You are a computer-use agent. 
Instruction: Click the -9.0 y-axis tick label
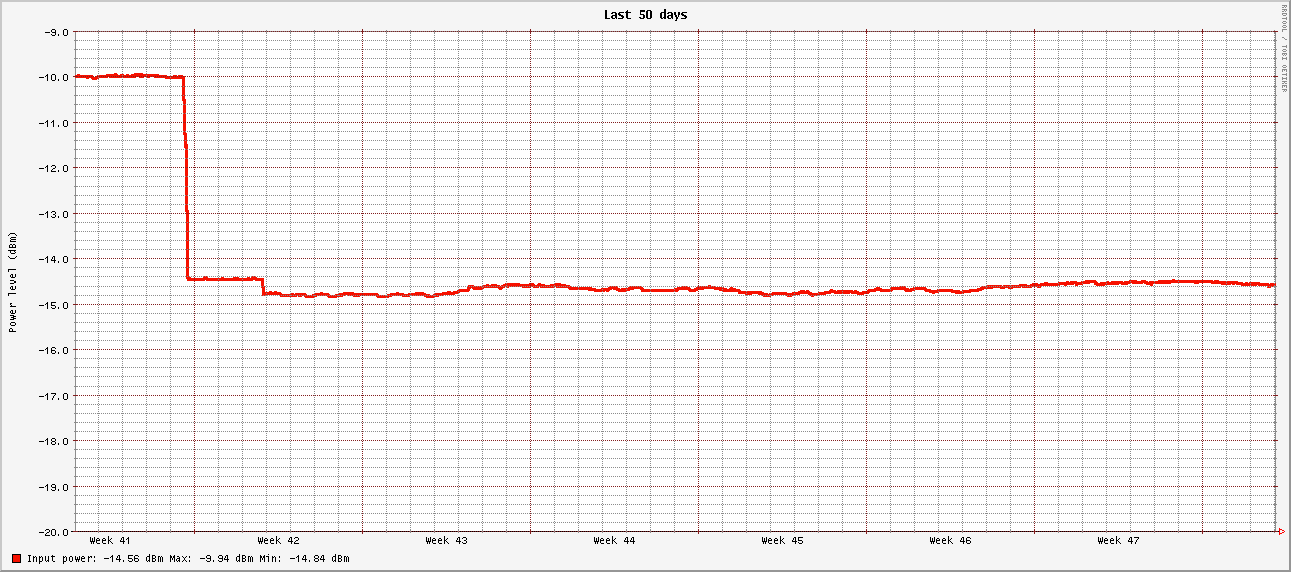pyautogui.click(x=54, y=32)
